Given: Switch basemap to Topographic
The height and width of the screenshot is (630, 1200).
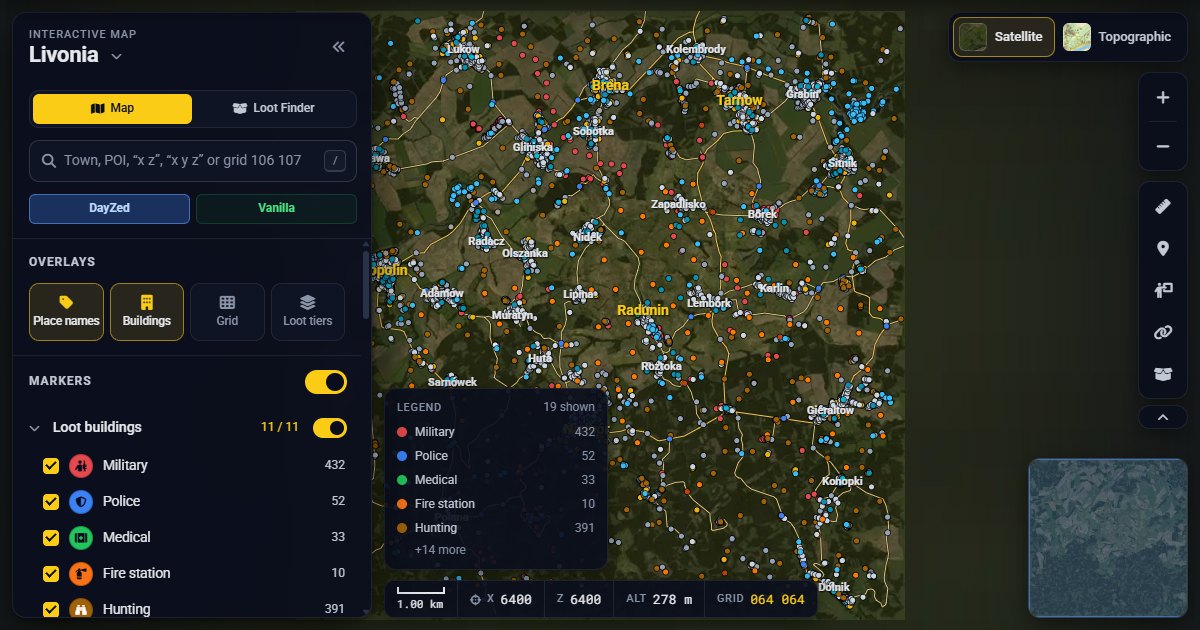Looking at the screenshot, I should [1117, 37].
